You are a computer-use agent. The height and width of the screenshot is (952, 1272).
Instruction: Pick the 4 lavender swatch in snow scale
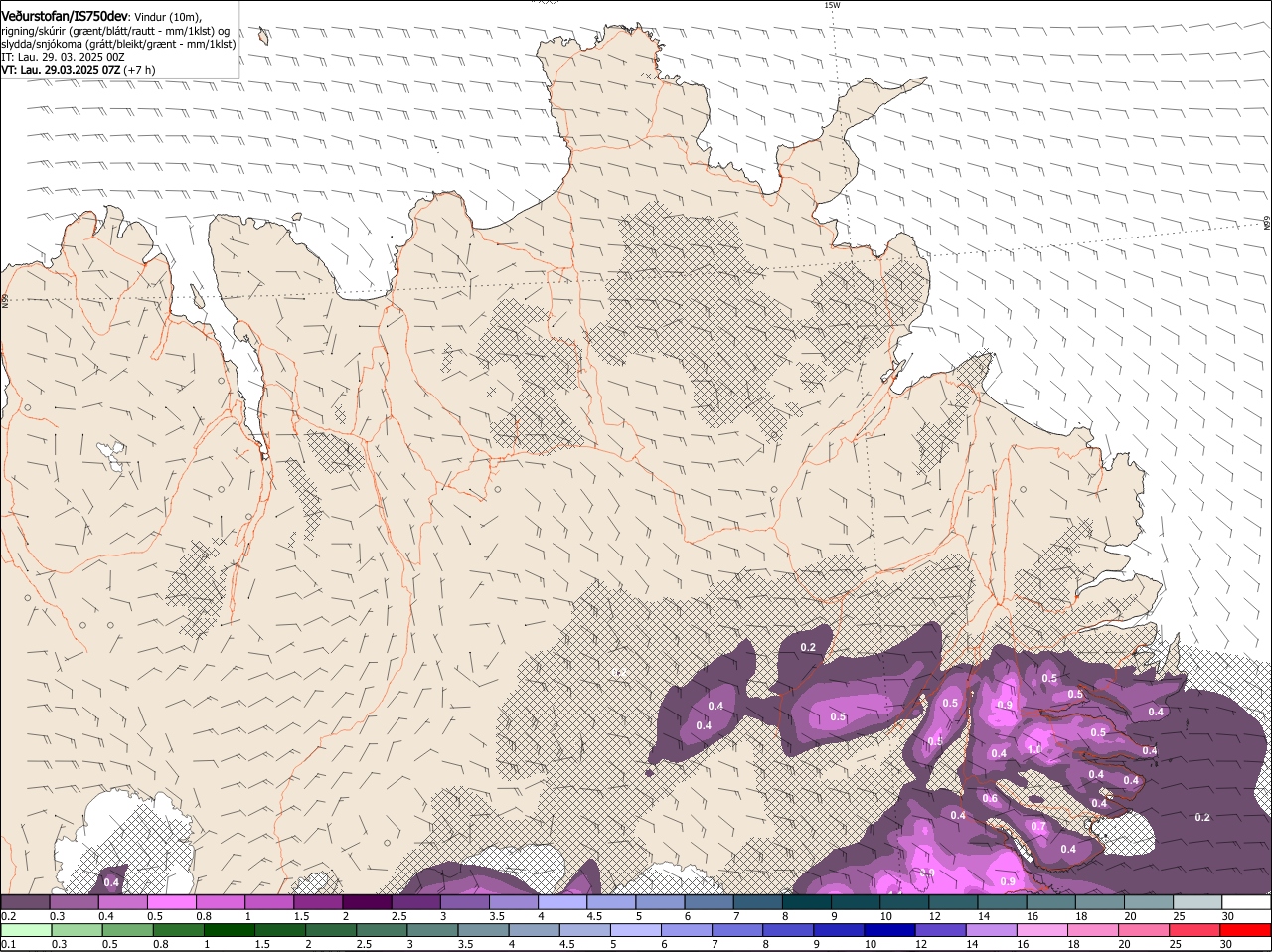(x=562, y=901)
